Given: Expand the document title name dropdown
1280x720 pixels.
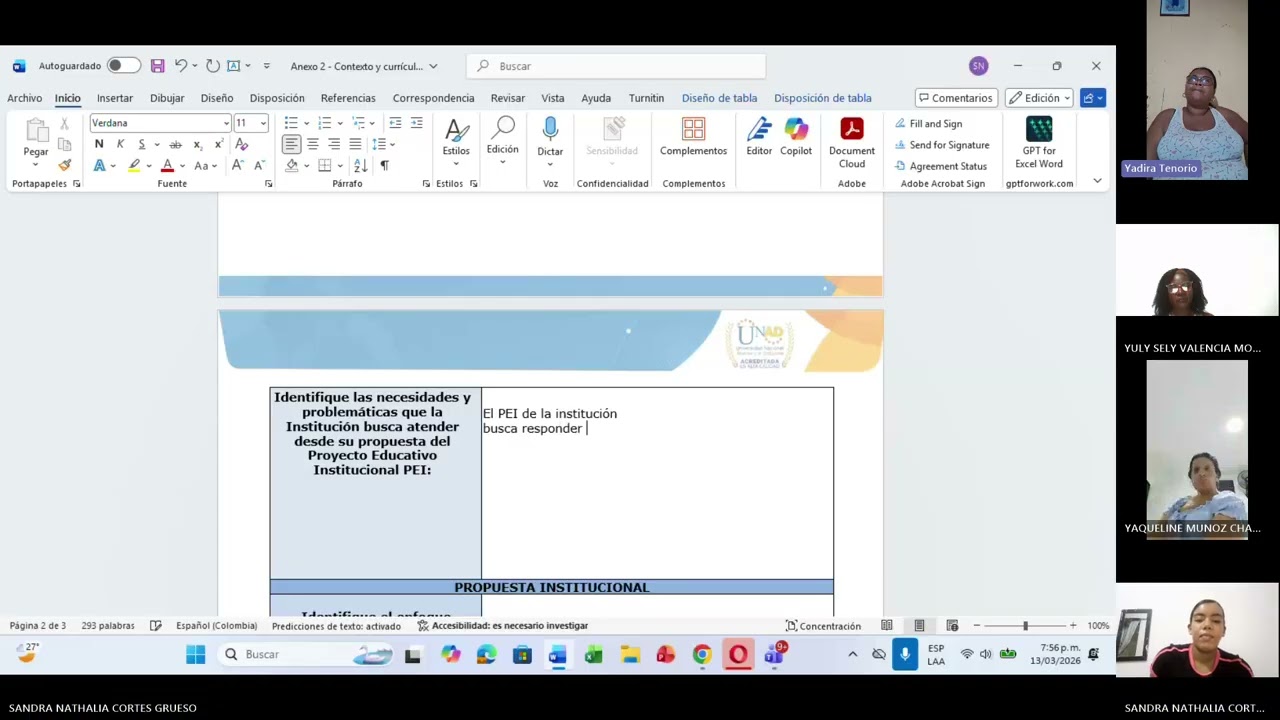Looking at the screenshot, I should coord(433,66).
